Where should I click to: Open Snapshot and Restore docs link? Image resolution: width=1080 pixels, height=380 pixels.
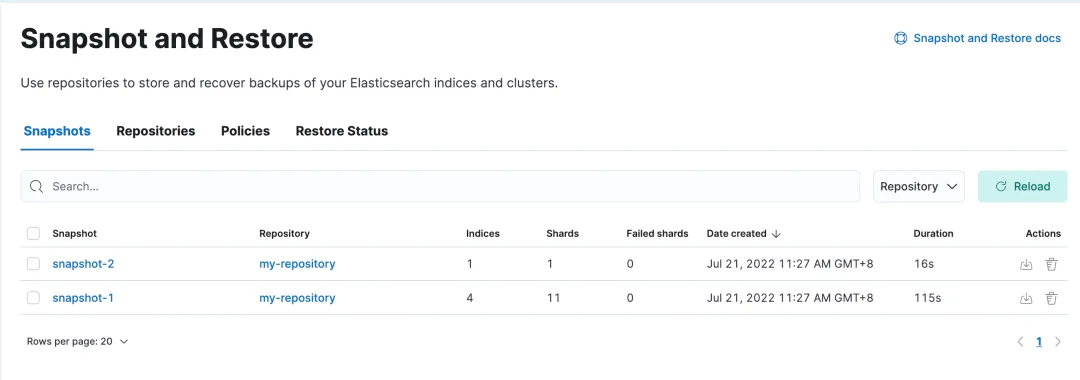pyautogui.click(x=987, y=39)
